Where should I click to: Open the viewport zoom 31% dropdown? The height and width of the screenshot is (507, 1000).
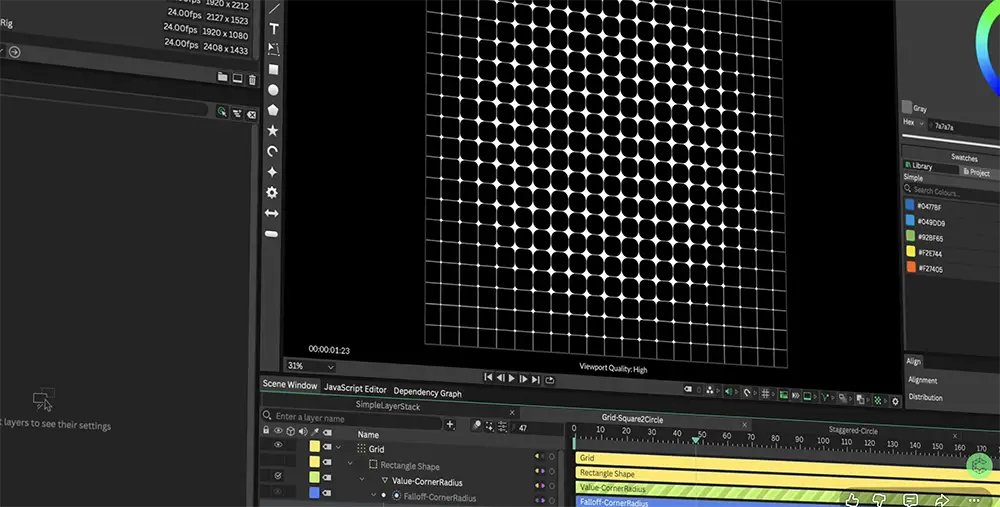tap(311, 366)
